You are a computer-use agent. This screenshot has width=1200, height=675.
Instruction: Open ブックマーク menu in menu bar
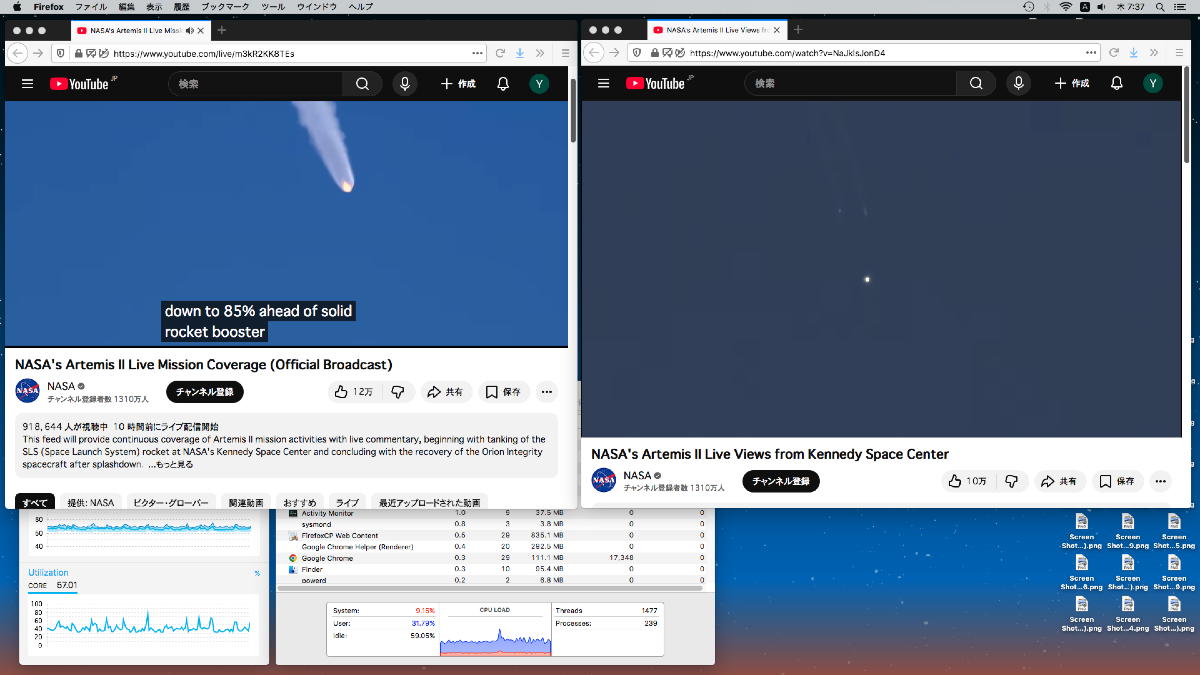point(225,7)
